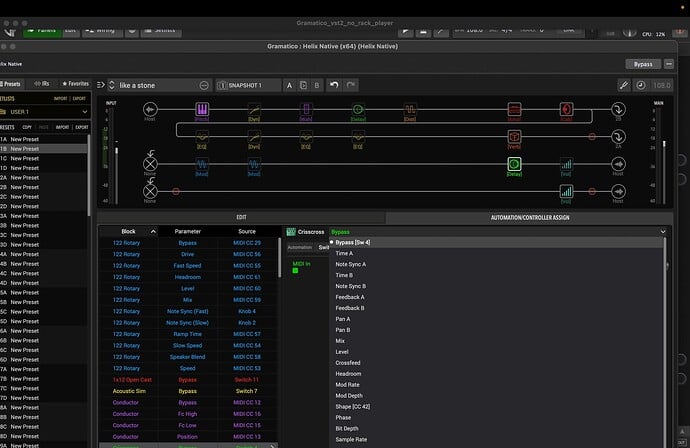This screenshot has width=690, height=448.
Task: Toggle the plugin Bypass button
Action: click(x=643, y=64)
